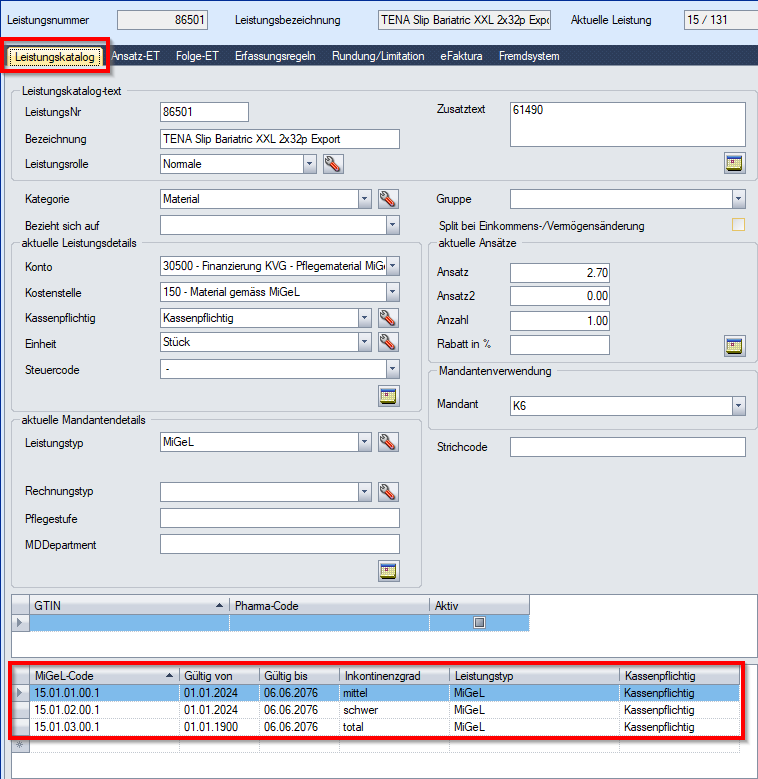Click the Anzahl field showing 1.00
The image size is (758, 779).
(x=560, y=320)
